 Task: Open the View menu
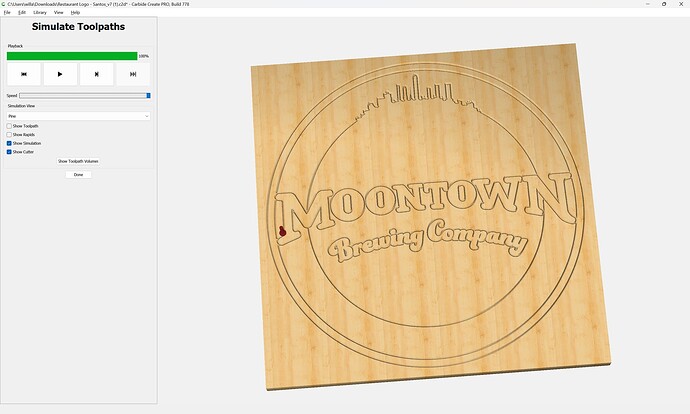click(x=59, y=12)
